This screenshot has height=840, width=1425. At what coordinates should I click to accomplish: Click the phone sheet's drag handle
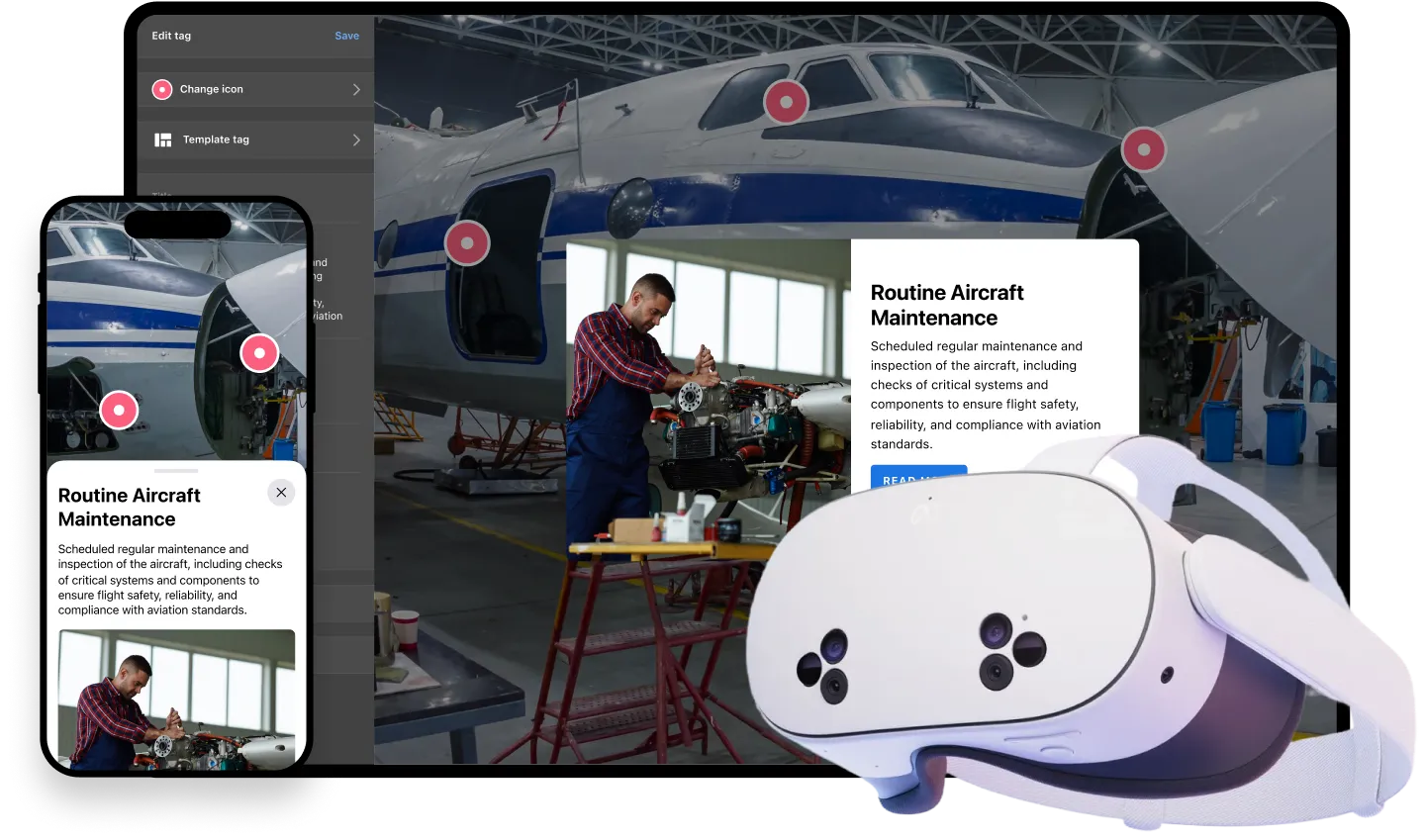click(x=176, y=471)
